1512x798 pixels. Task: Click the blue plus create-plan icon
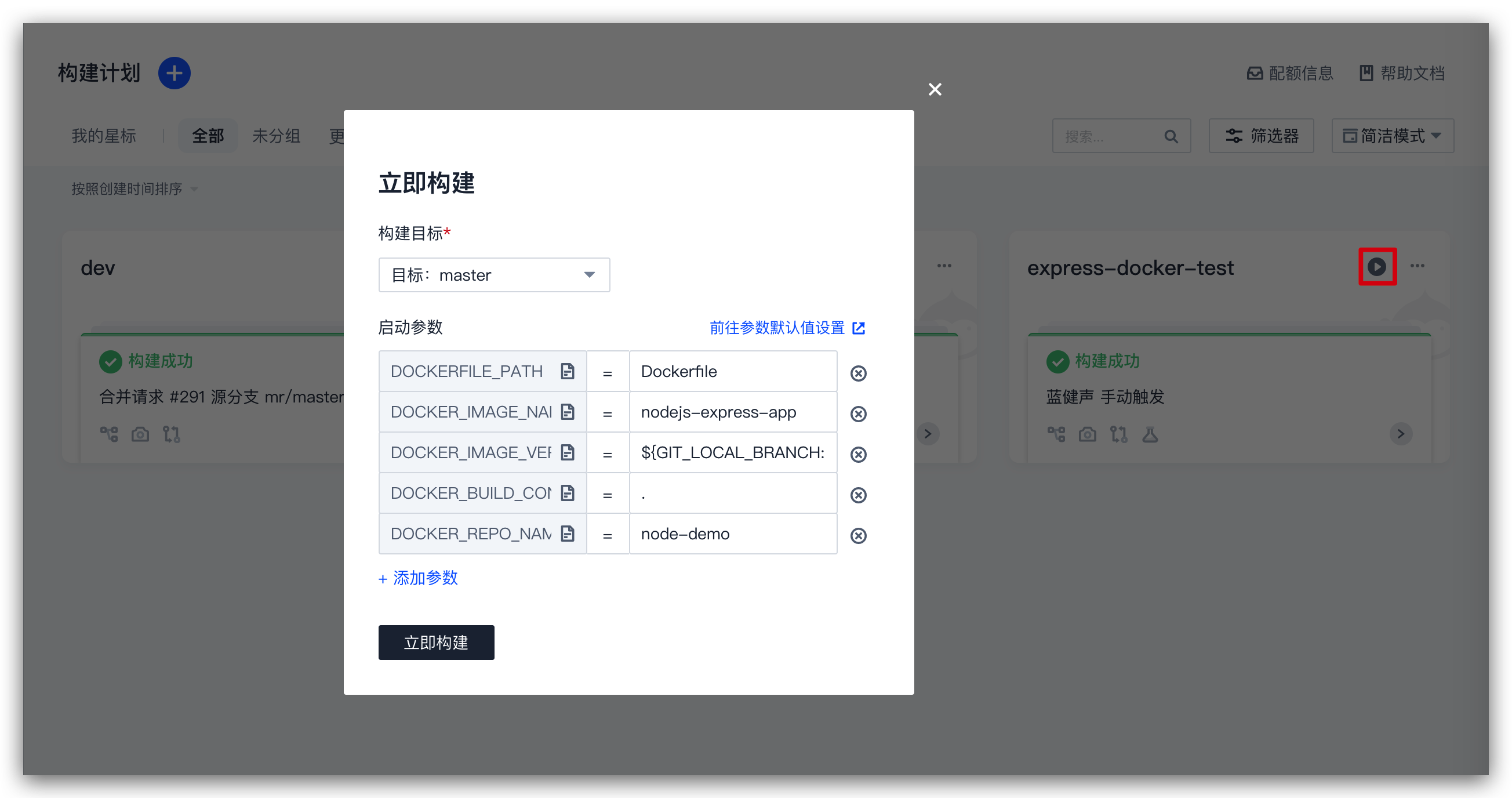click(175, 74)
